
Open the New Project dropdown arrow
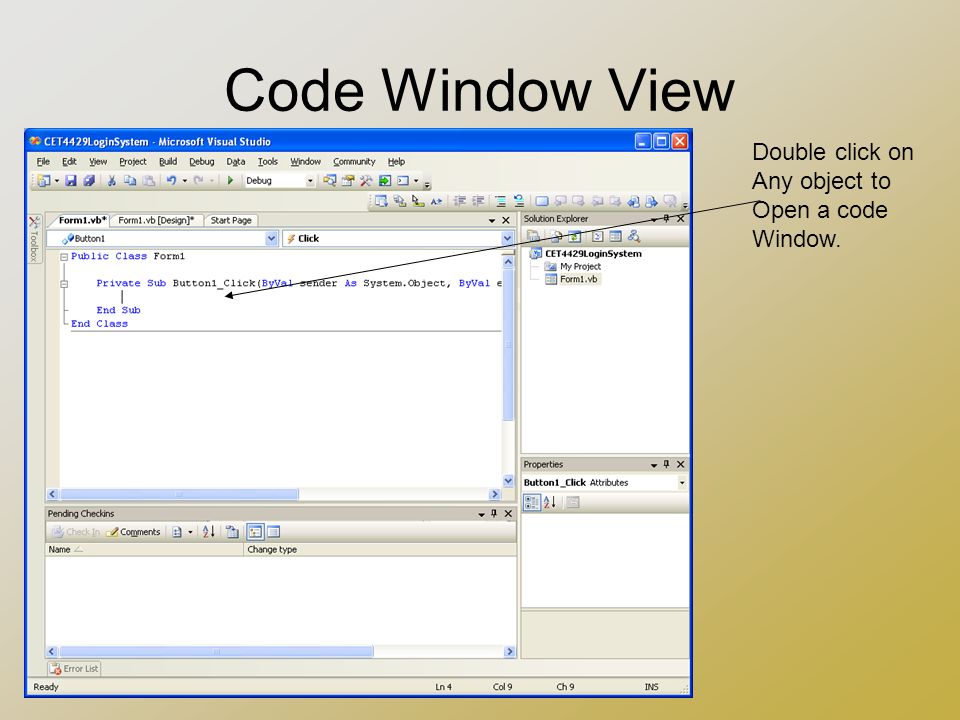pos(56,181)
